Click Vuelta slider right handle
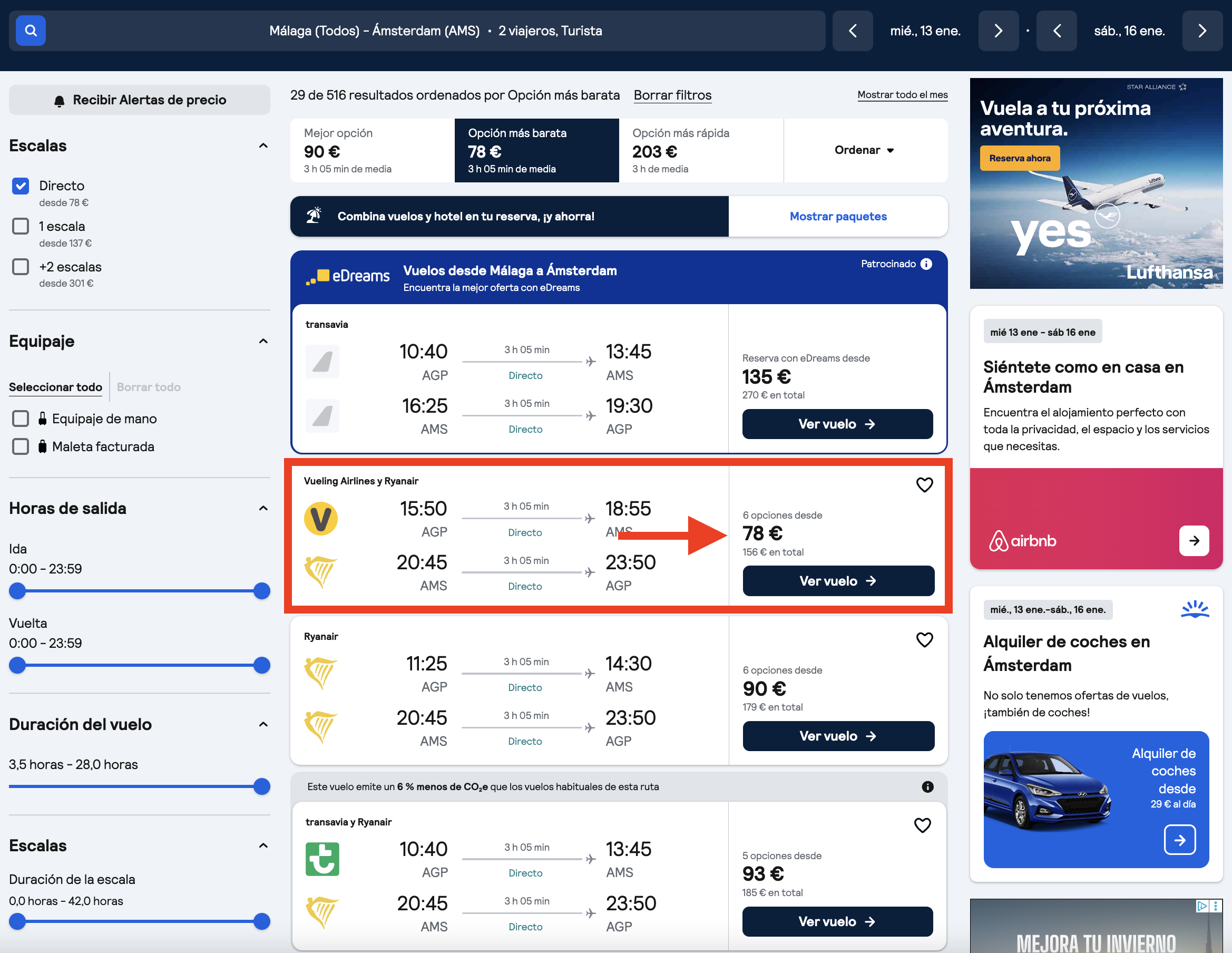 click(262, 665)
